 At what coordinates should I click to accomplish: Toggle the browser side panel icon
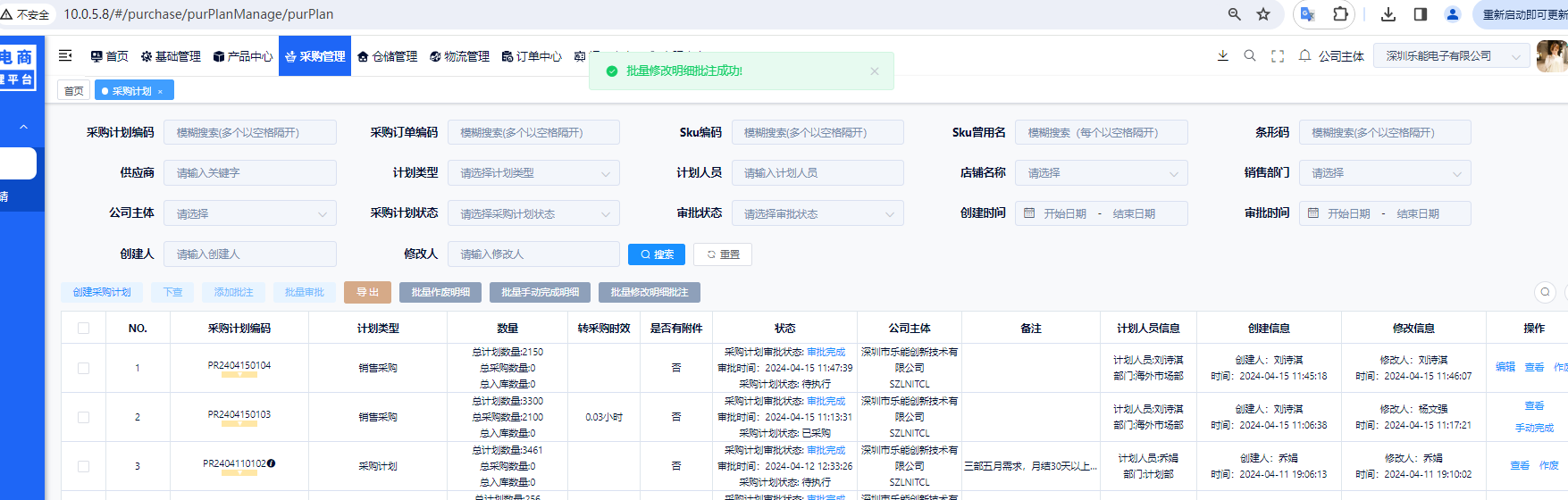(1421, 14)
